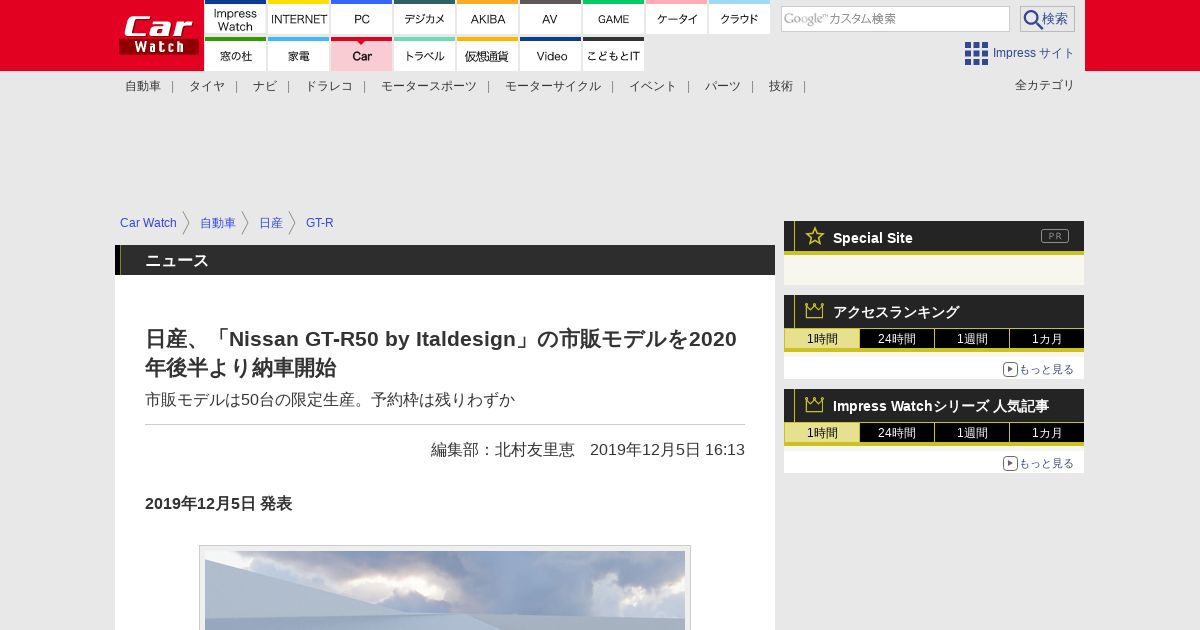Select 1週間 tab in 人気記事
Screen dimensions: 1200x630
click(x=972, y=433)
